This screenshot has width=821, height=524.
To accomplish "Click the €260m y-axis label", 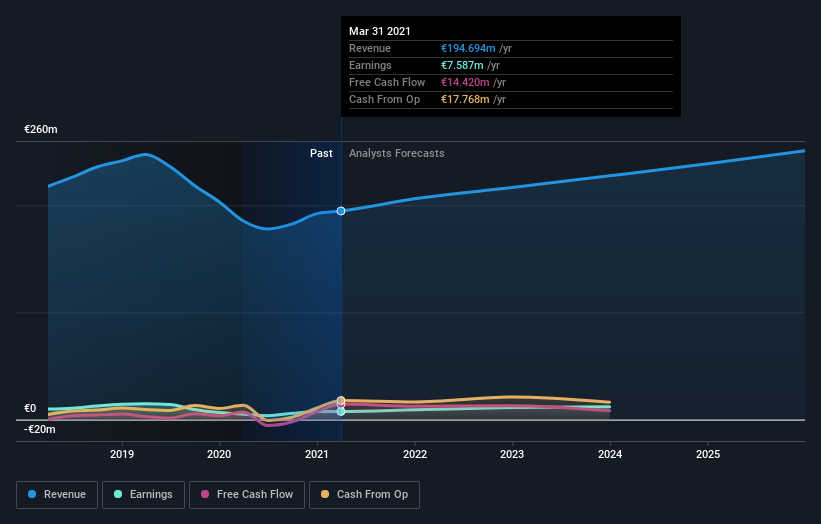I will click(x=41, y=129).
